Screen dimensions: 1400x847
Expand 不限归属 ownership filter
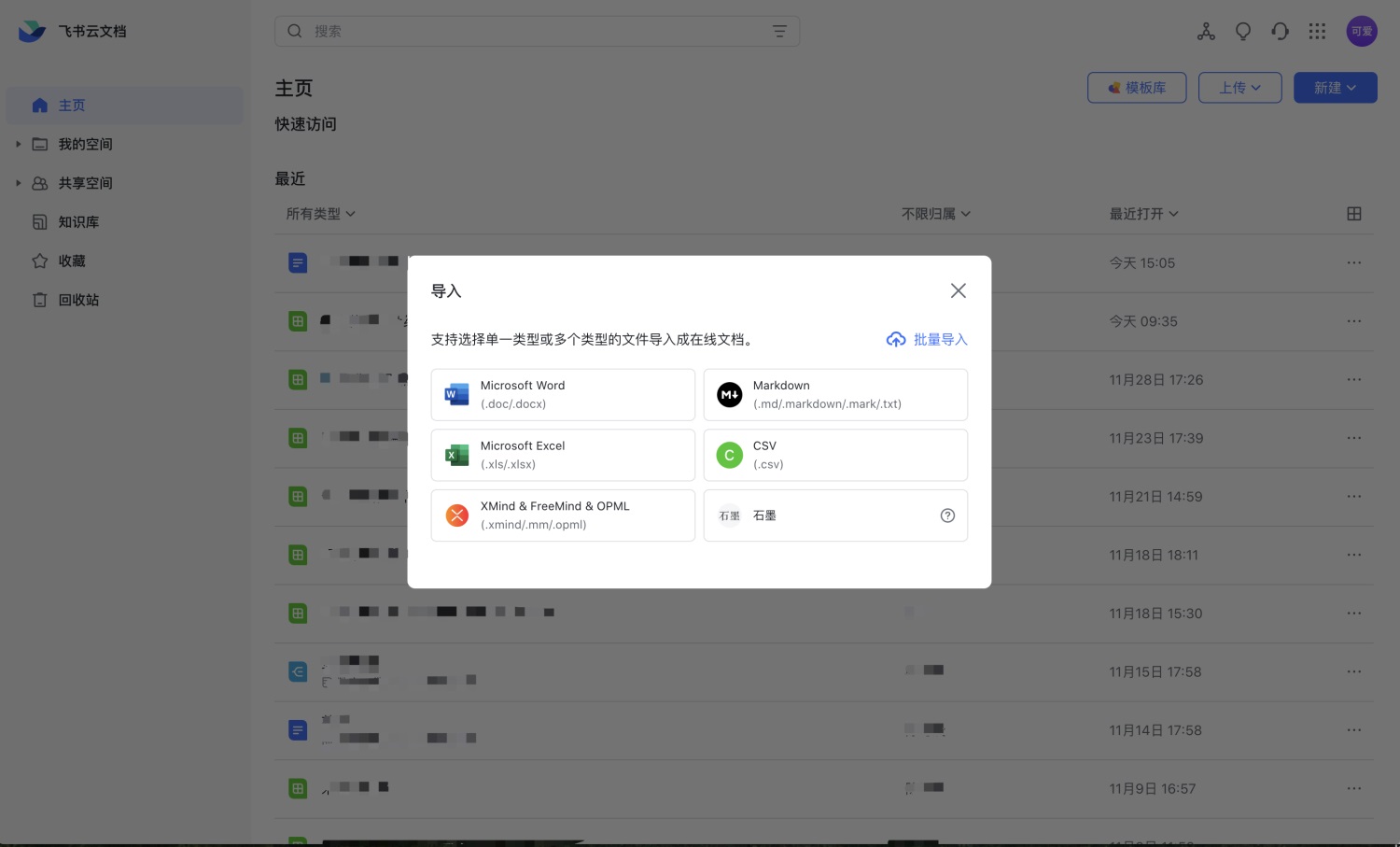pyautogui.click(x=935, y=214)
